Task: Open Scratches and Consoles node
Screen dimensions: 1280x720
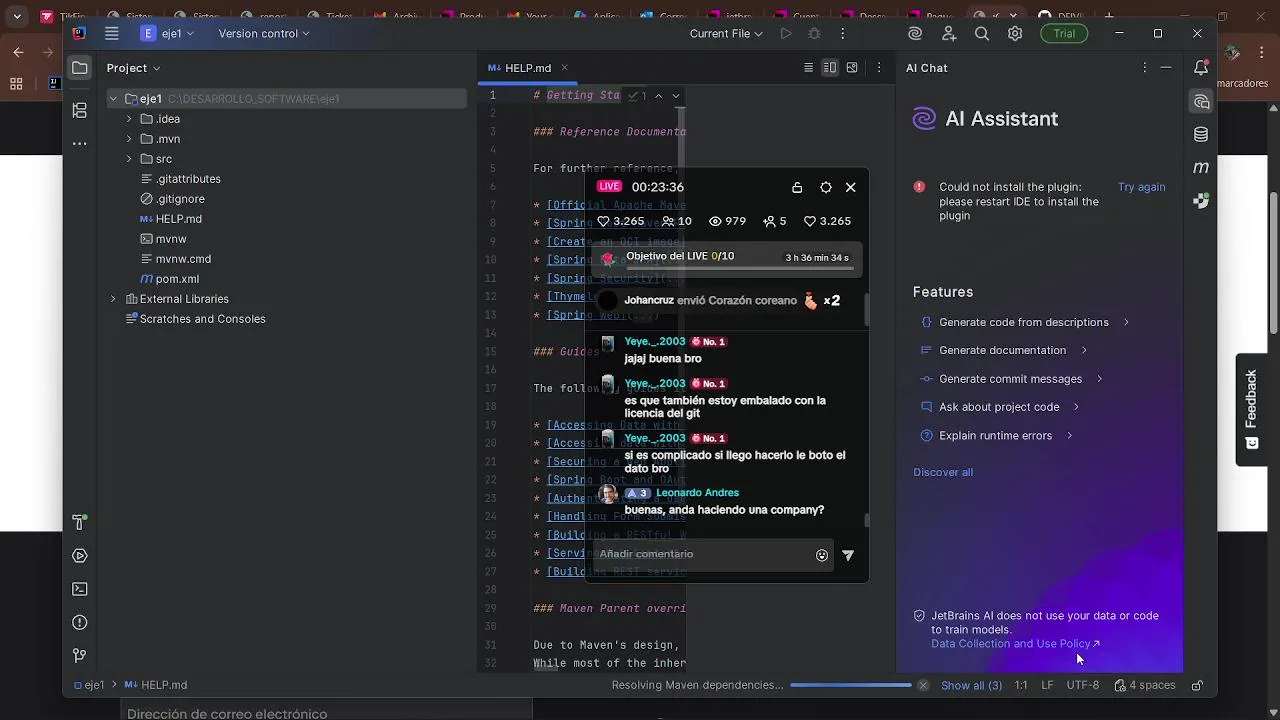Action: pos(195,319)
